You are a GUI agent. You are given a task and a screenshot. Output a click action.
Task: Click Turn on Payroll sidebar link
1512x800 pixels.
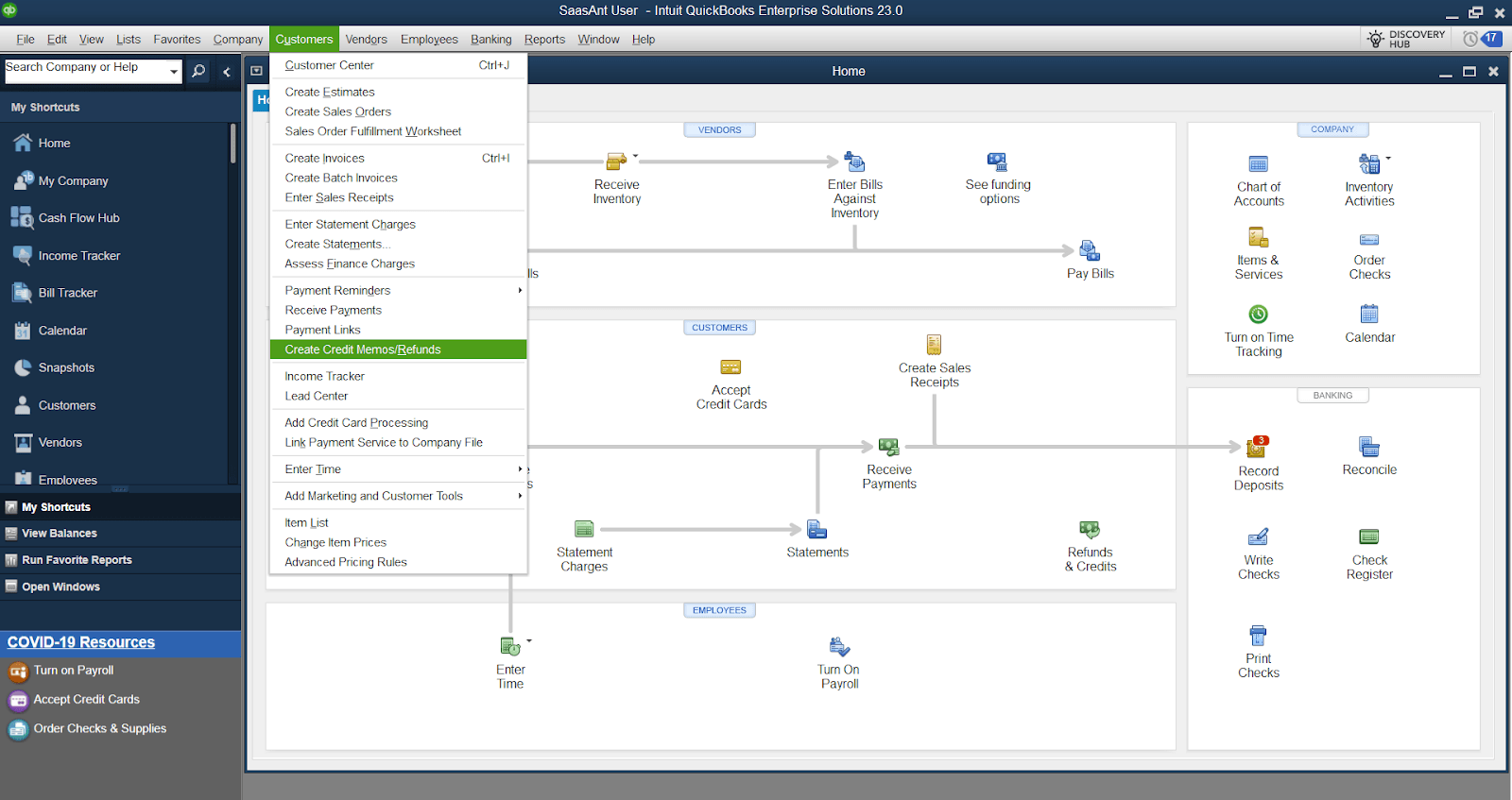pos(74,671)
